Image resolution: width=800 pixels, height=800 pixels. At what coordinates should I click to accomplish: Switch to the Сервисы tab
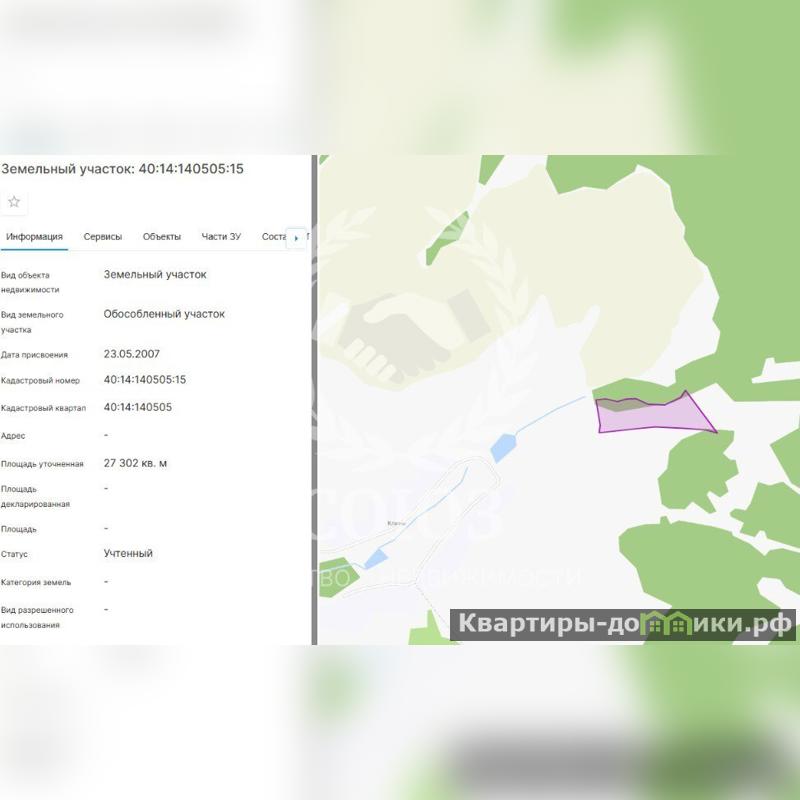pyautogui.click(x=103, y=237)
